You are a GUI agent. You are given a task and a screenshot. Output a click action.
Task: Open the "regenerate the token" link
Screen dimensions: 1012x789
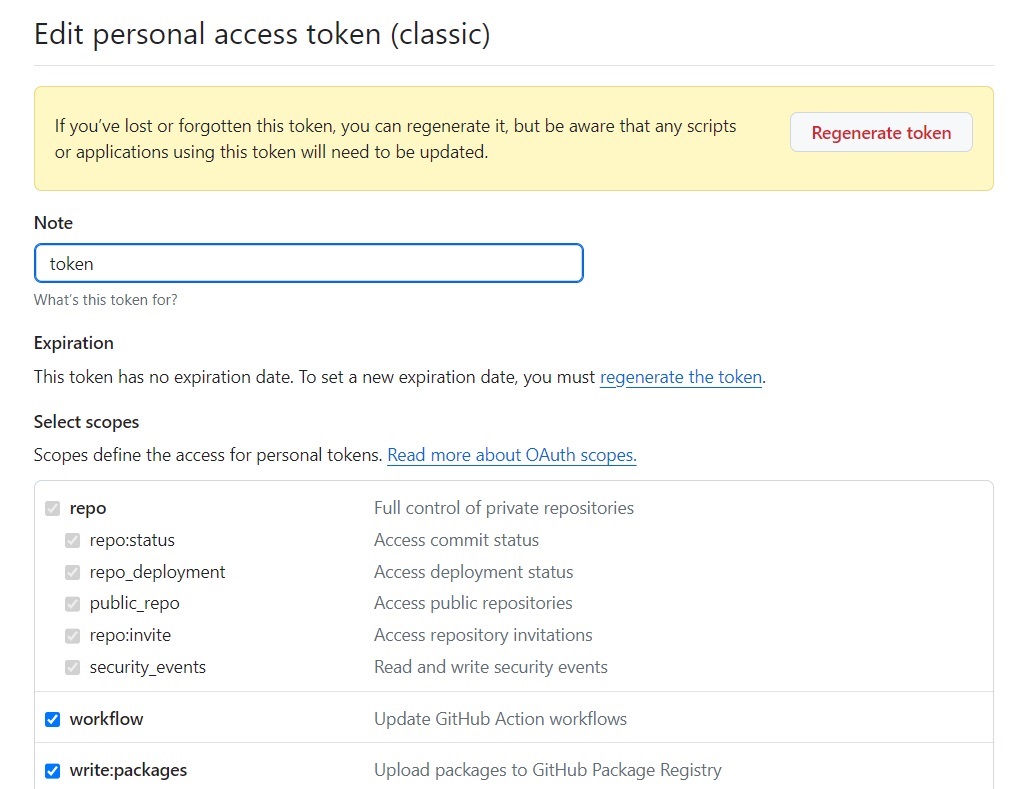(681, 377)
